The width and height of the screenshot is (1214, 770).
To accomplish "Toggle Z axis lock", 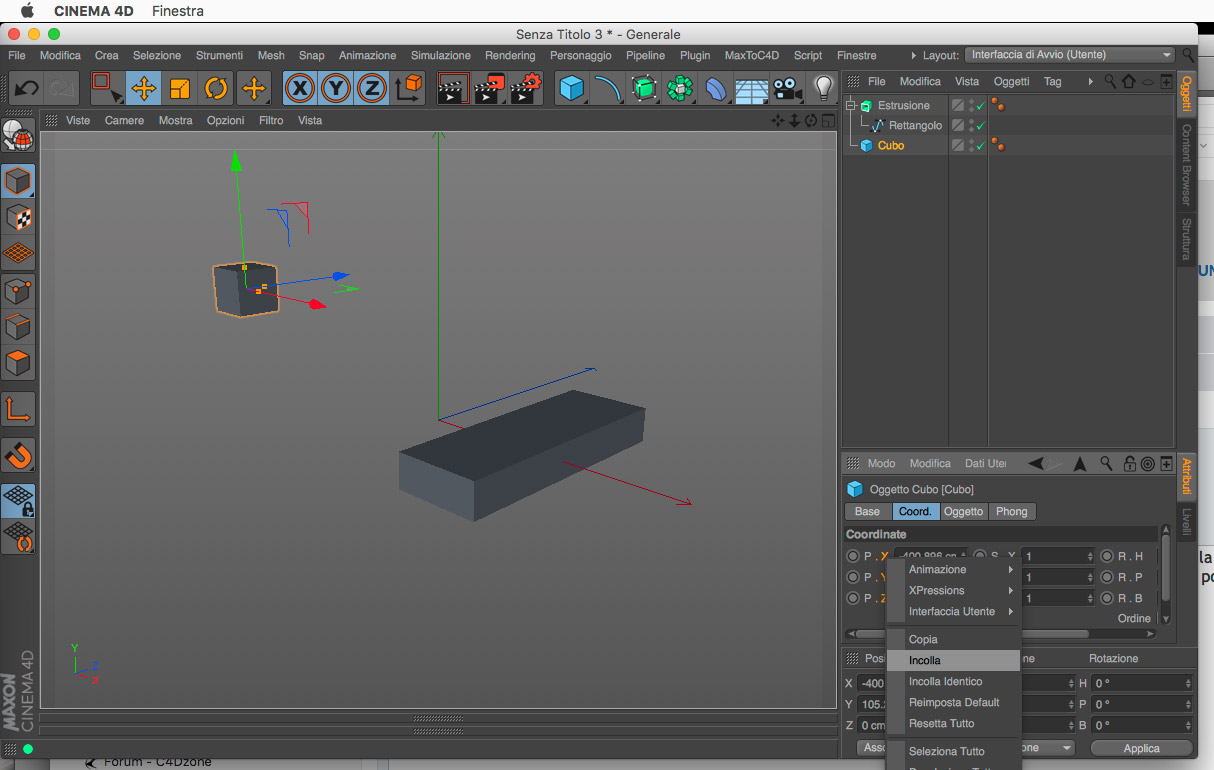I will tap(372, 88).
